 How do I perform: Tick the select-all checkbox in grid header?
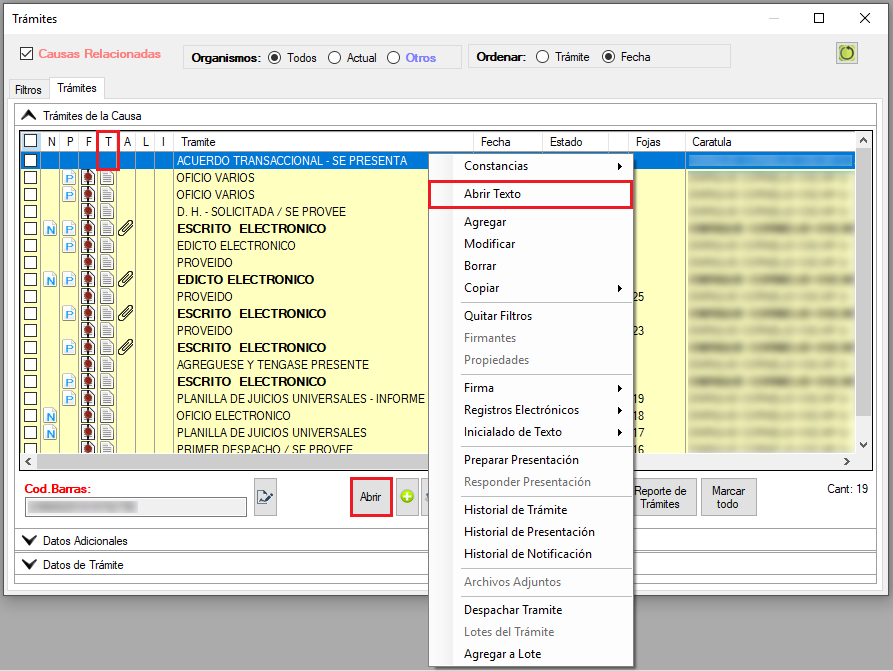31,142
